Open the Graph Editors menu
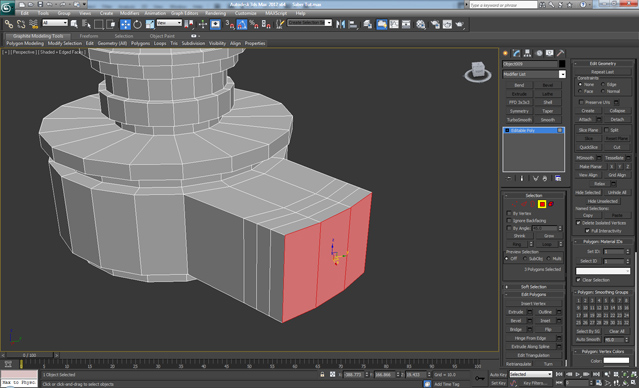The image size is (639, 388). click(185, 13)
